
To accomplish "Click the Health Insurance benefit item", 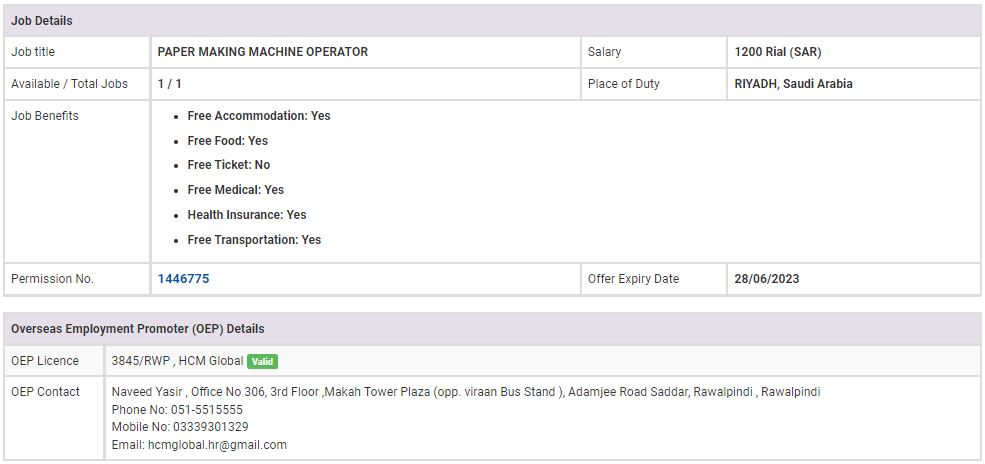I will click(x=246, y=215).
